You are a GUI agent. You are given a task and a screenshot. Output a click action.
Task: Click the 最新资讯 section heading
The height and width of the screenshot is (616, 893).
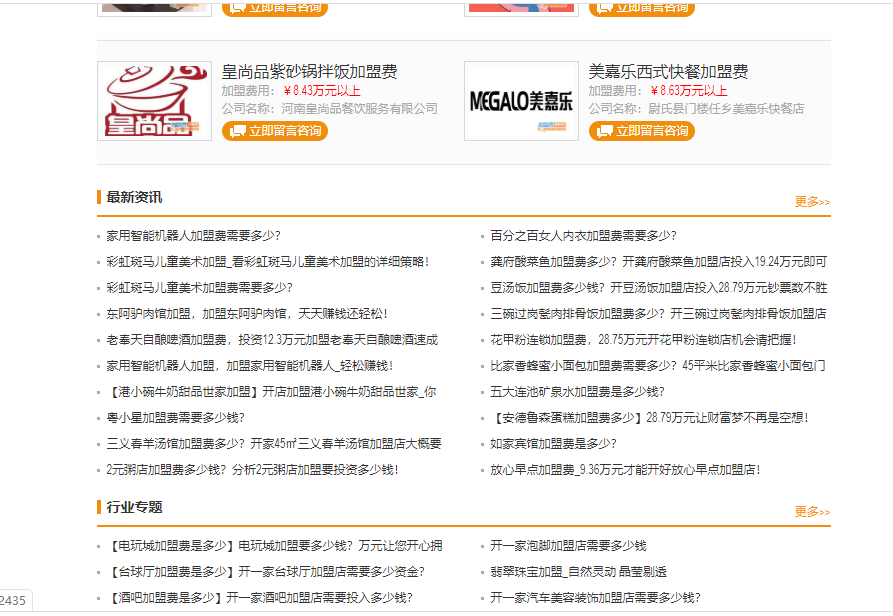coord(134,198)
